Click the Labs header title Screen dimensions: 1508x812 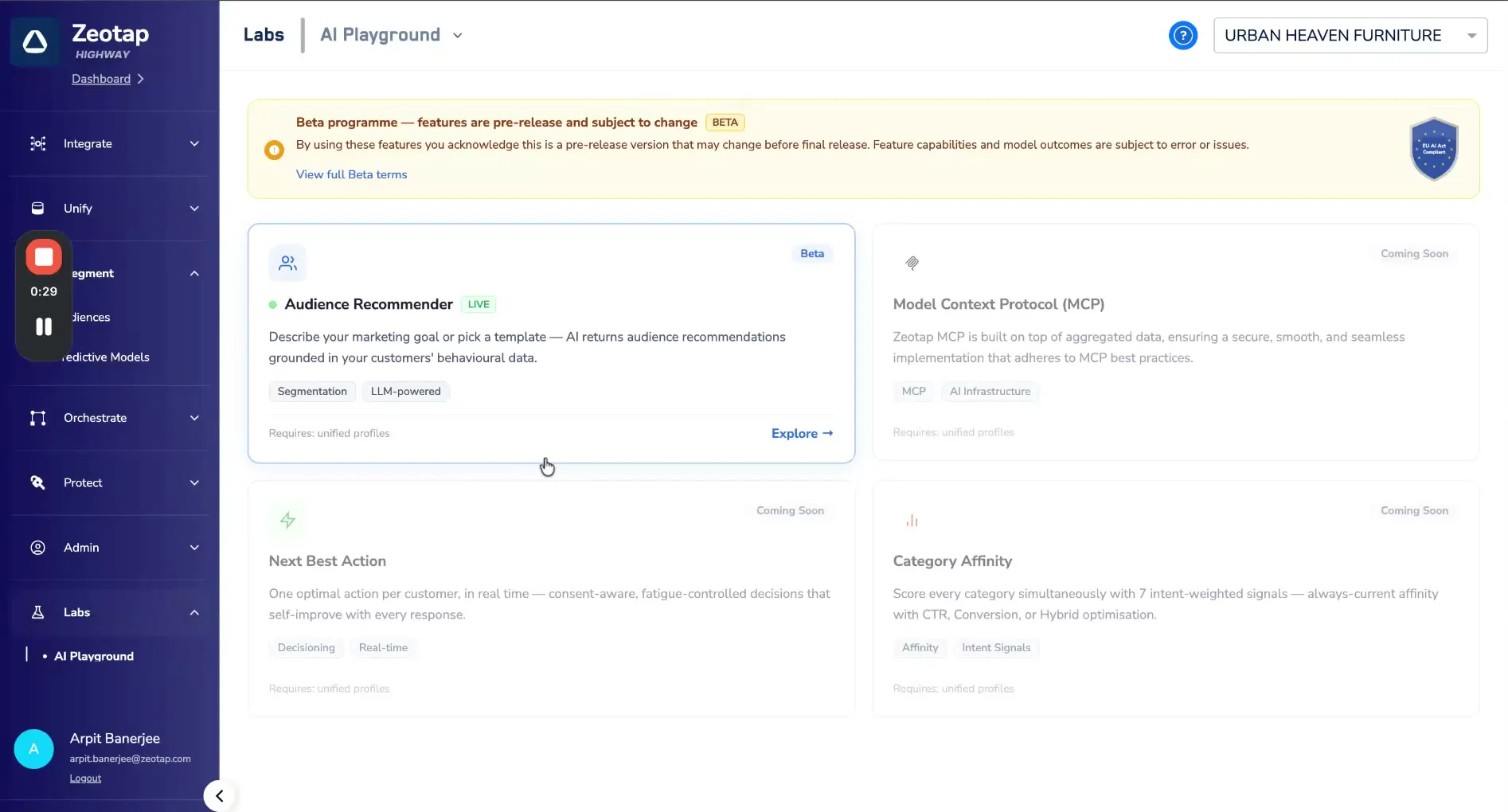tap(264, 35)
